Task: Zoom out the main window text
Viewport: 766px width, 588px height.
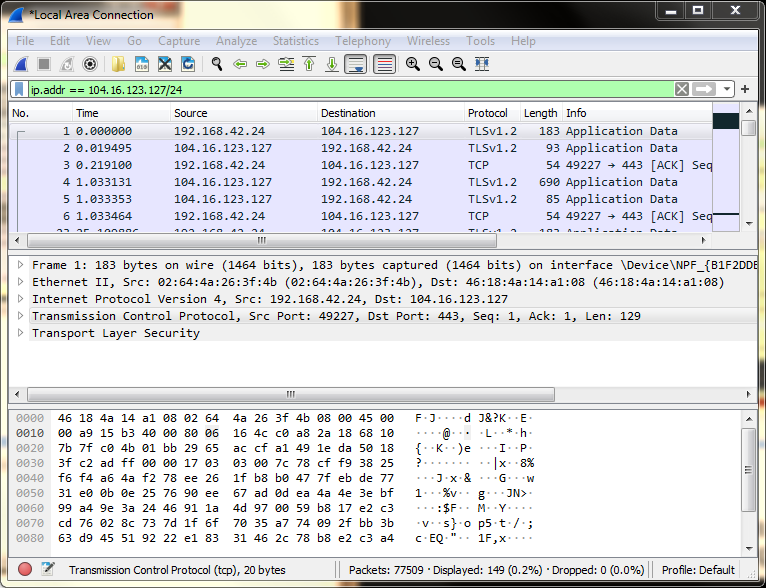Action: [436, 64]
